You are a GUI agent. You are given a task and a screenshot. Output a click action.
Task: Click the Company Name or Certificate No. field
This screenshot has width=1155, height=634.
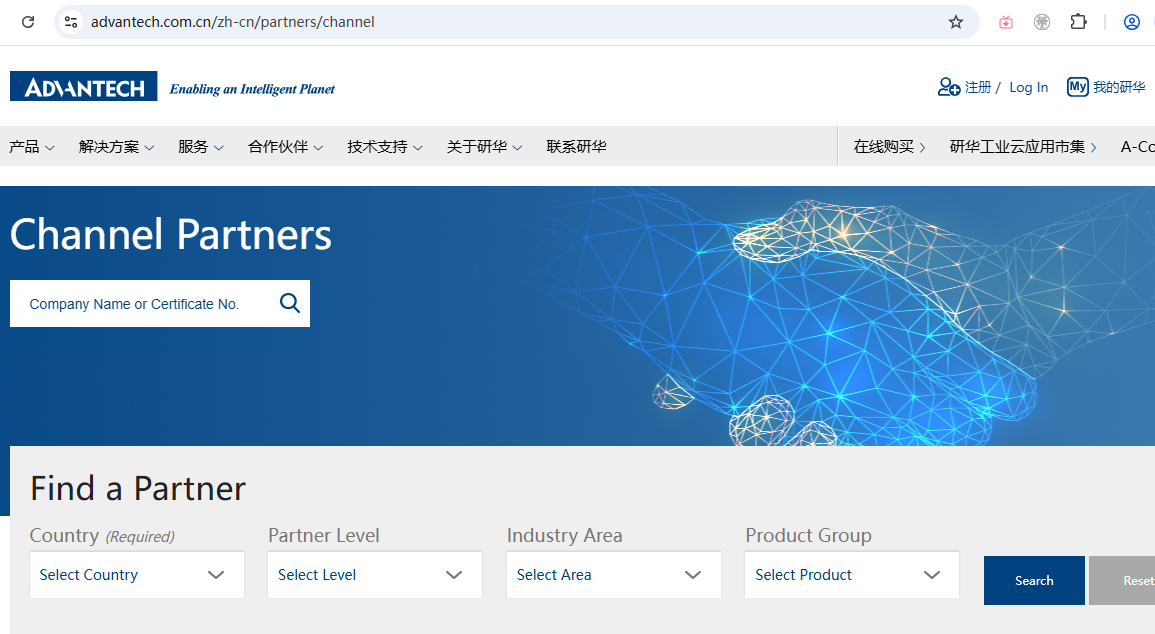pos(140,304)
